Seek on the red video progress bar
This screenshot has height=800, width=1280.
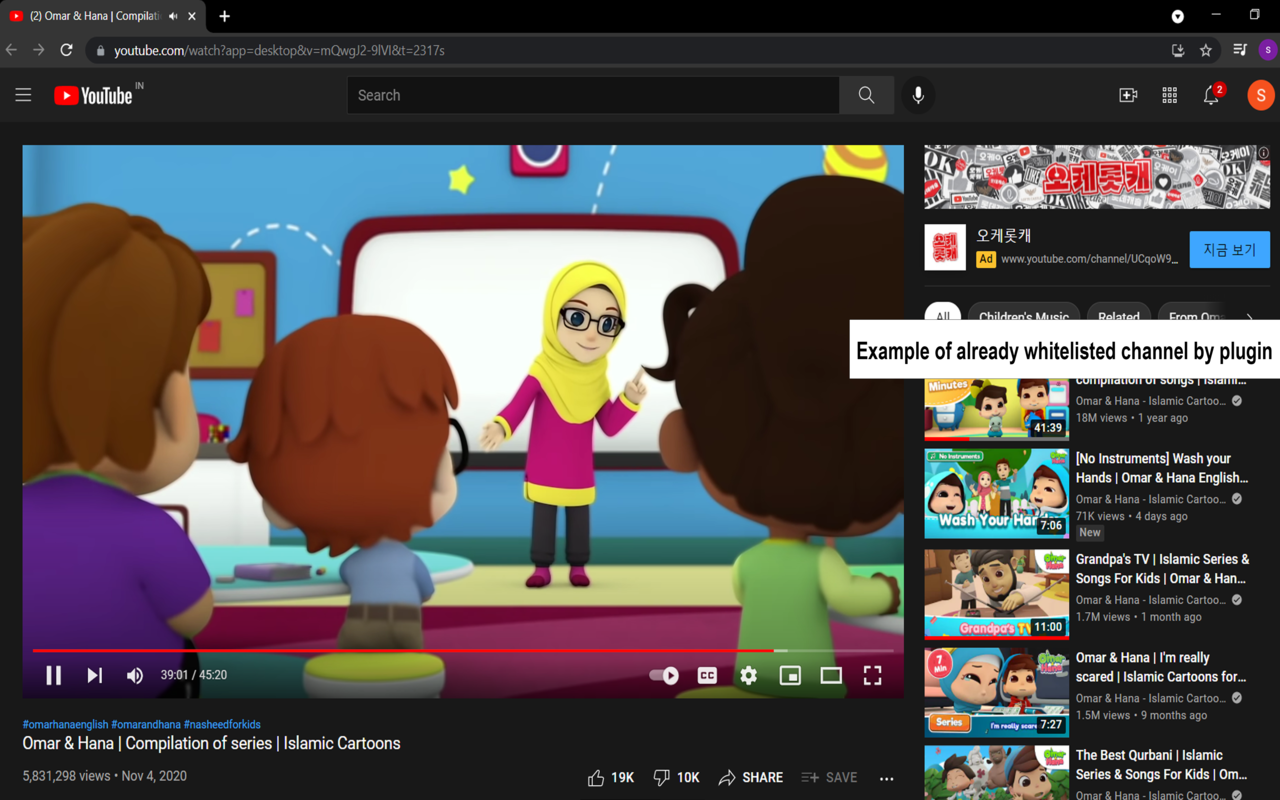463,650
